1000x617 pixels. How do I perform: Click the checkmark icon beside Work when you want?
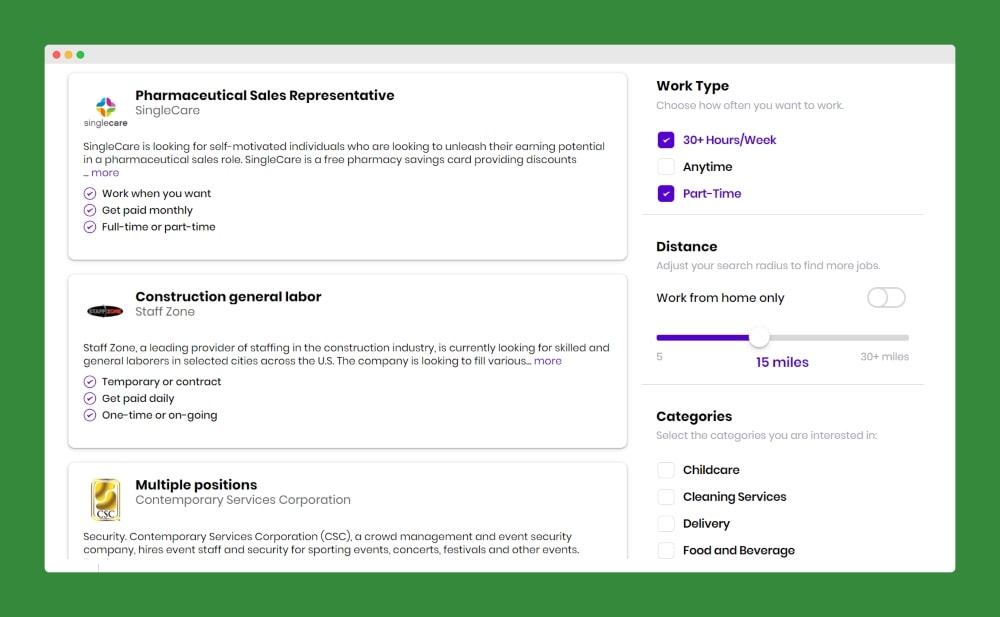tap(90, 194)
